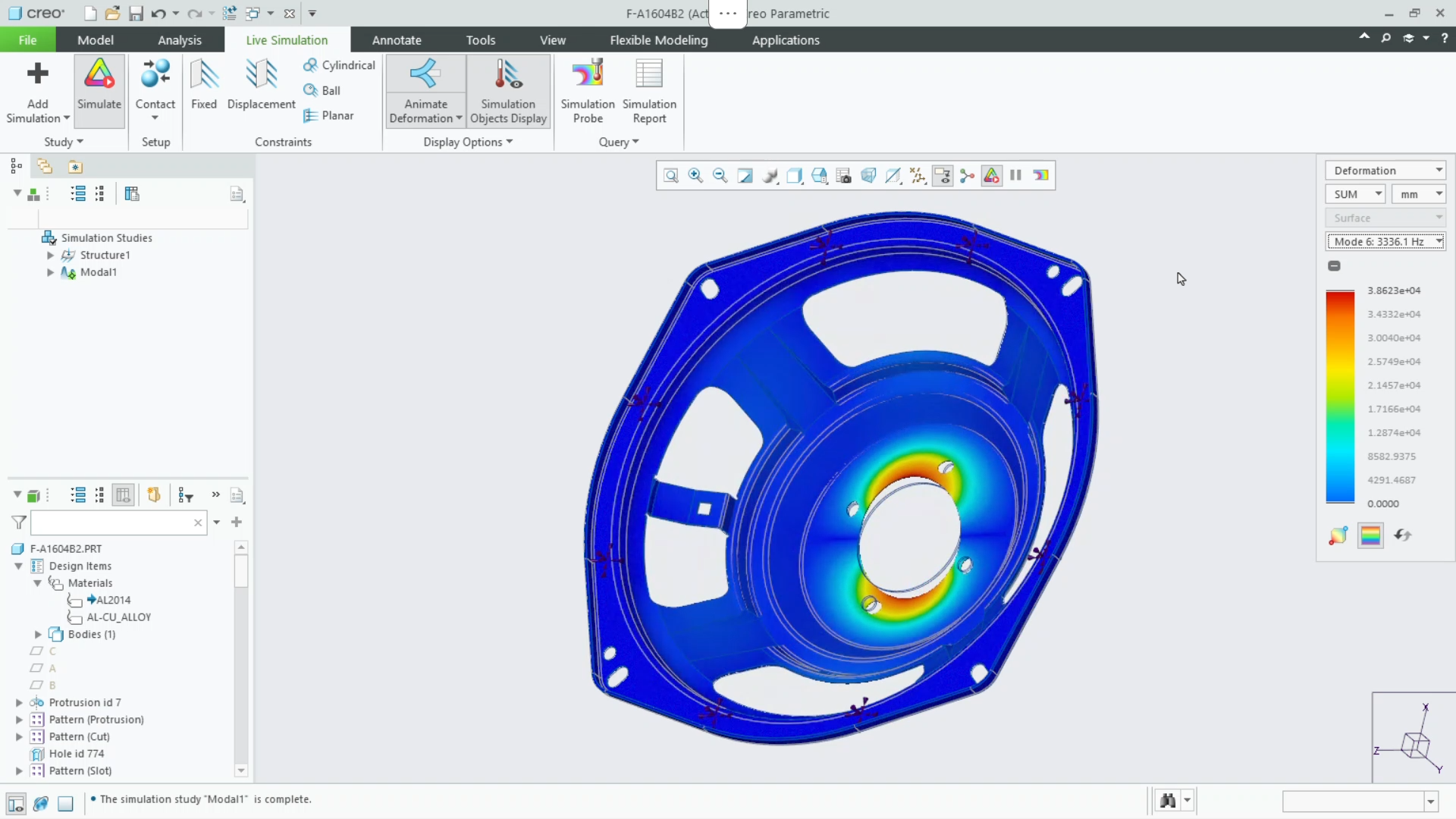Apply a Fixed constraint
1456x819 pixels.
point(204,85)
